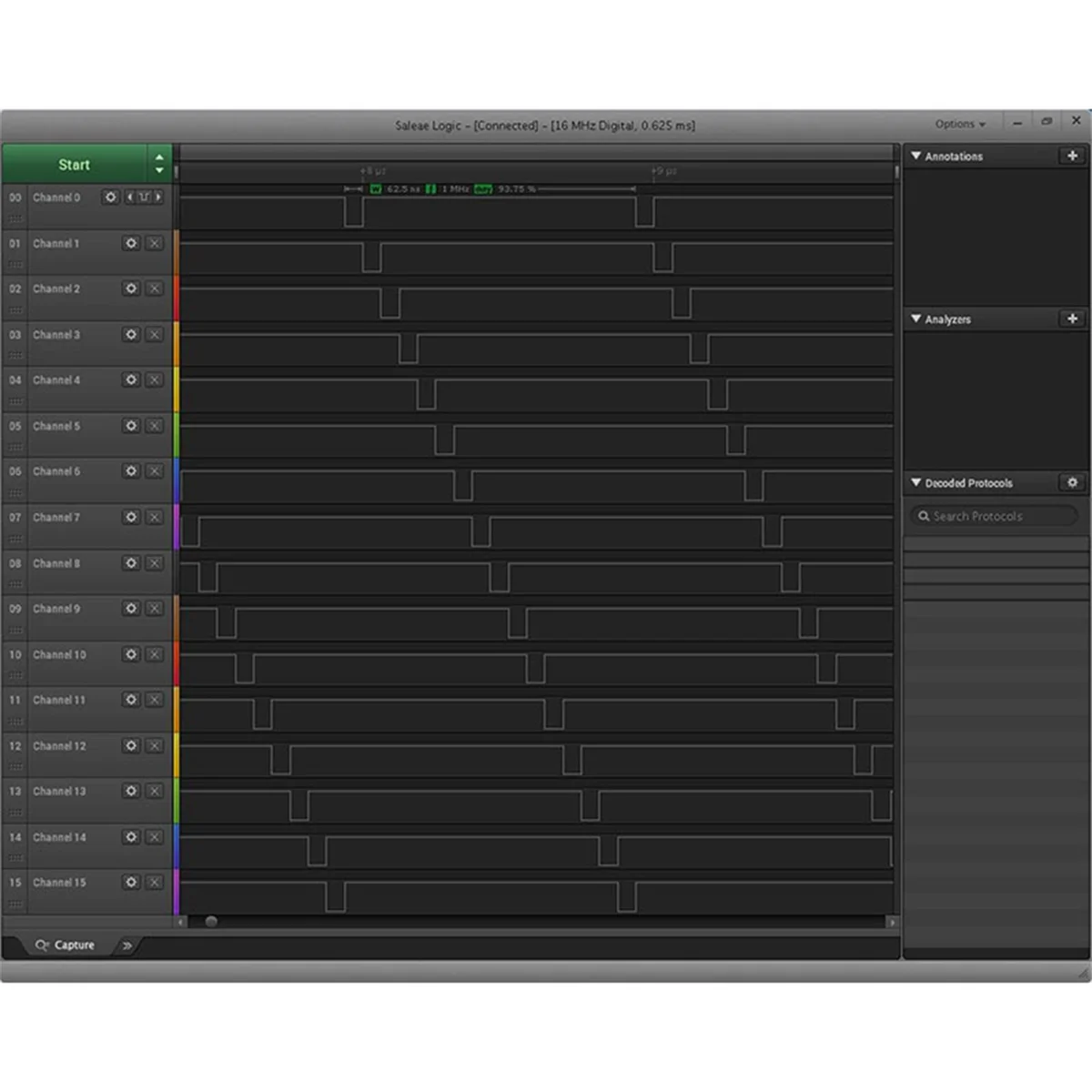1092x1092 pixels.
Task: Click the Channel 0 drag handle
Action: point(15,218)
